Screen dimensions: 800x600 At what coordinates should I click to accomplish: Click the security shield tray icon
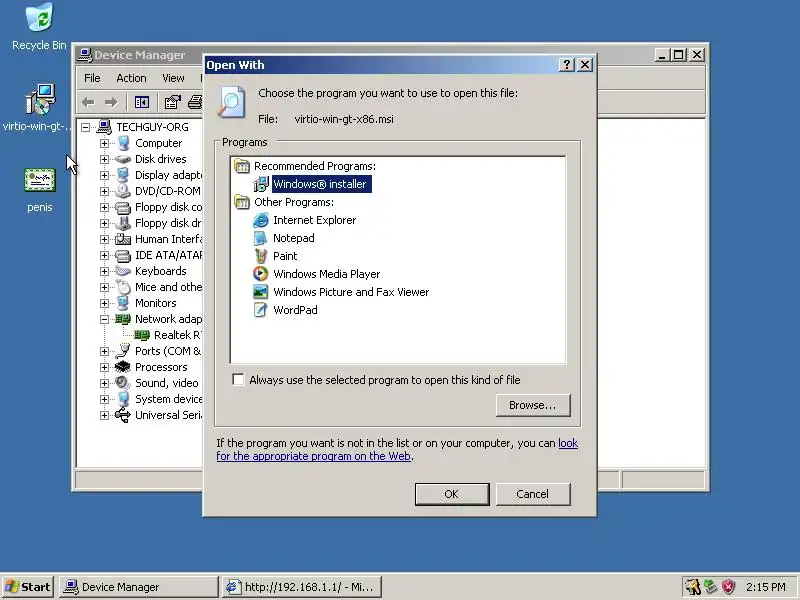point(728,587)
